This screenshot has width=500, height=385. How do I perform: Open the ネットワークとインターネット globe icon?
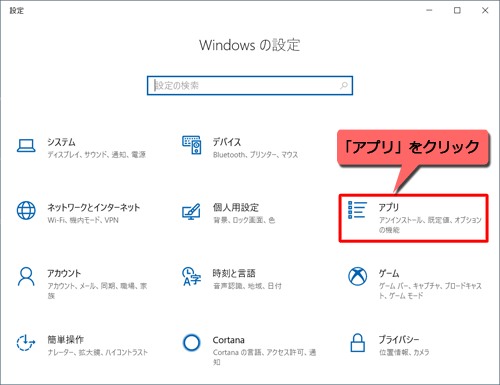[26, 211]
